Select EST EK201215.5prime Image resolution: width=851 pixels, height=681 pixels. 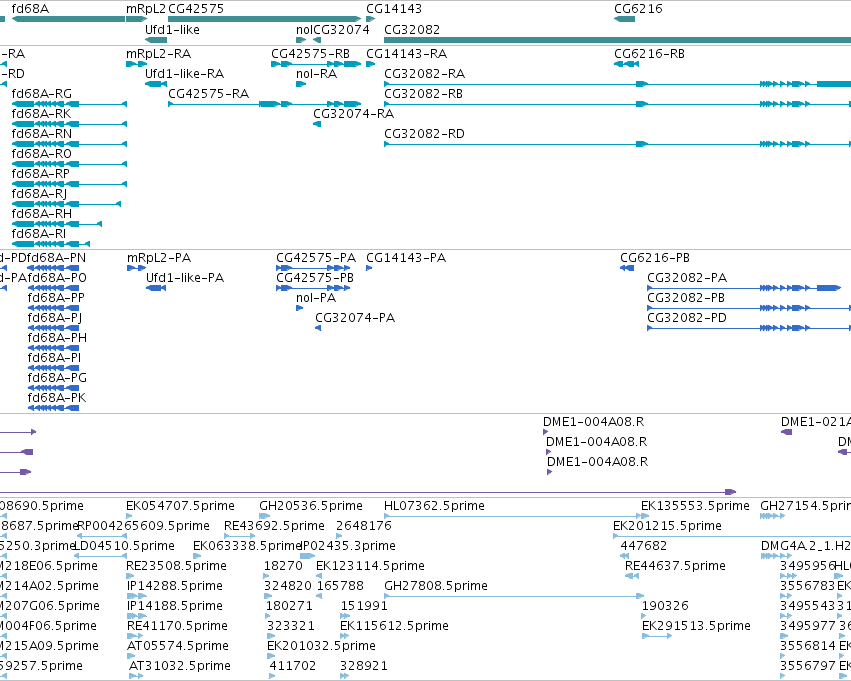point(732,536)
